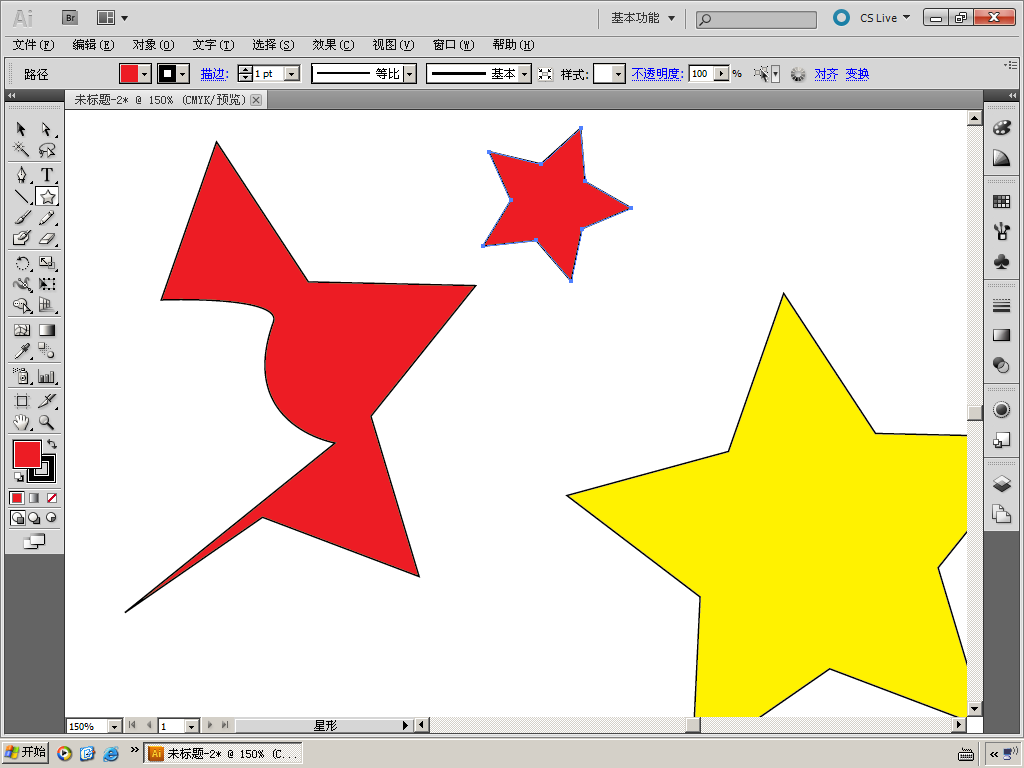Open the Symbols panel club icon
This screenshot has width=1024, height=768.
click(1001, 262)
